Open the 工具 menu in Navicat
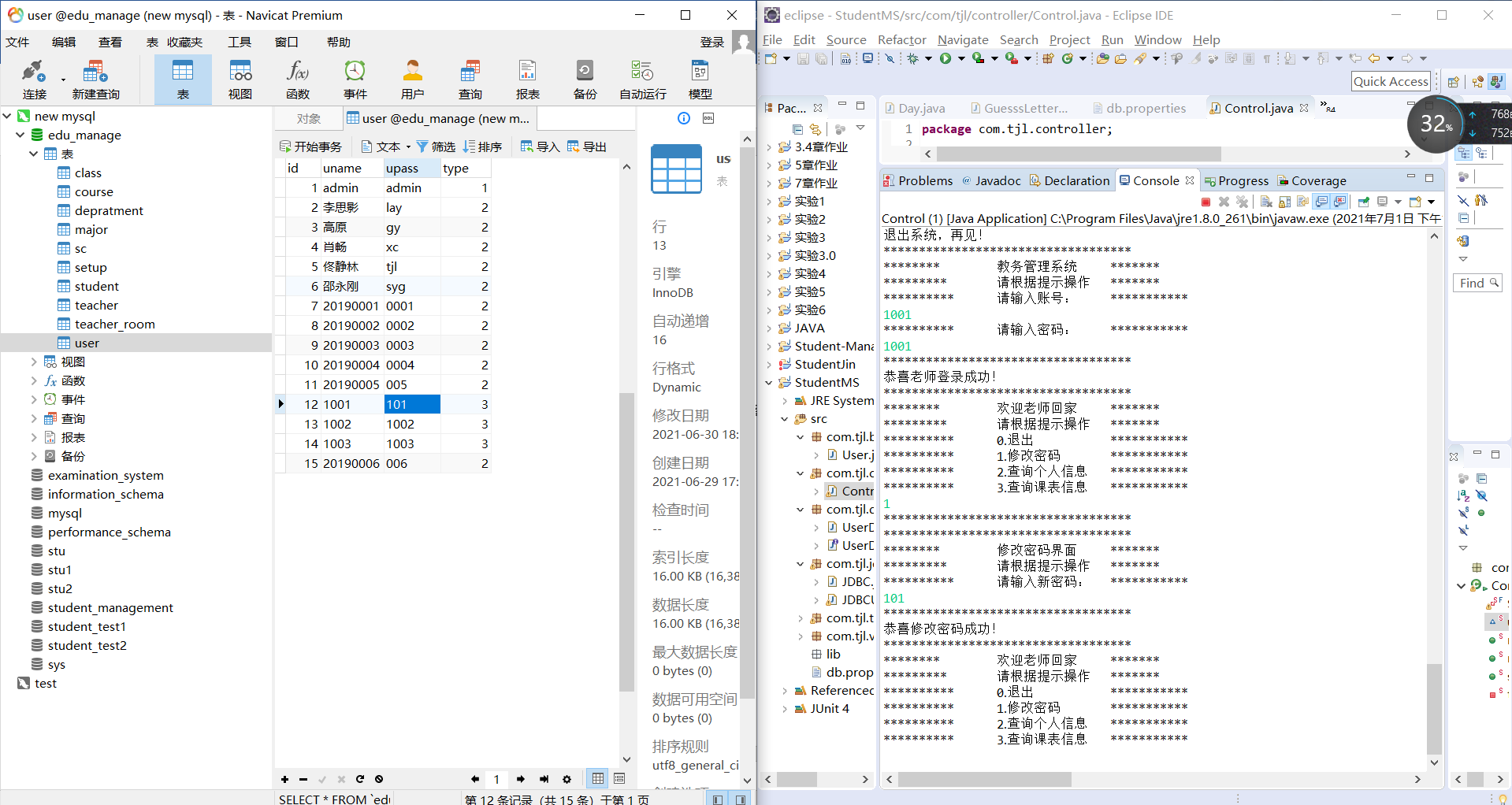Screen dimensions: 1512x805 tap(240, 42)
